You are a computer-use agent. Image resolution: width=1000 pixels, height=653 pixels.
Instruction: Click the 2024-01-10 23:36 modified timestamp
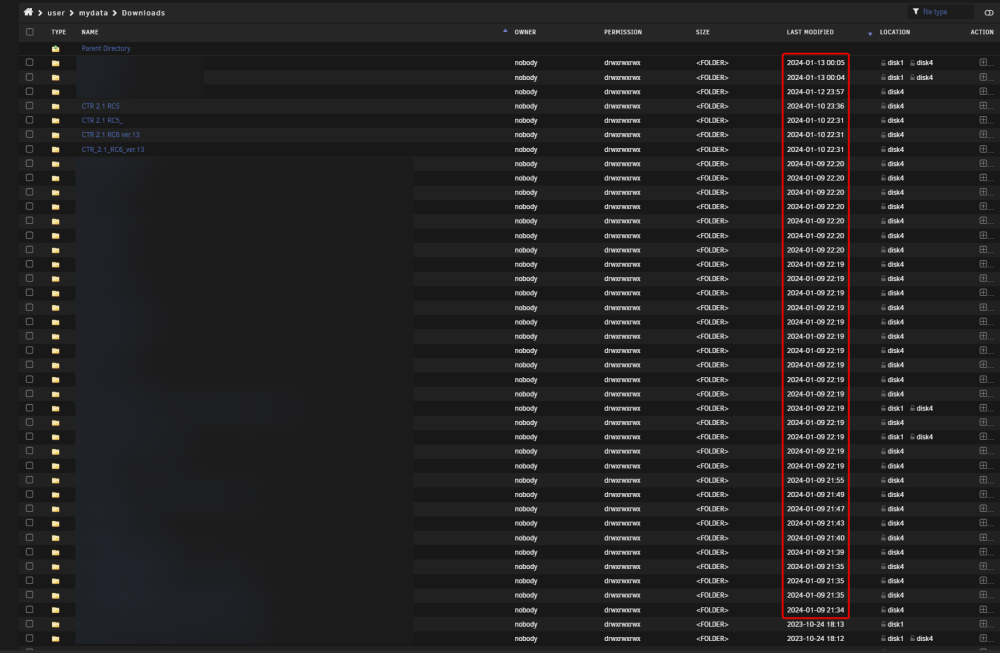click(815, 106)
